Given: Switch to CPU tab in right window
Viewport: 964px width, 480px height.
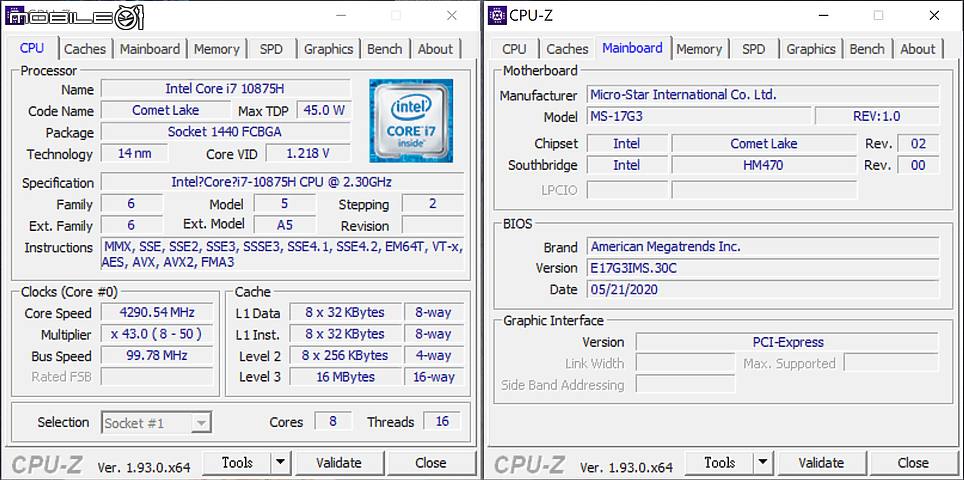Looking at the screenshot, I should [514, 49].
